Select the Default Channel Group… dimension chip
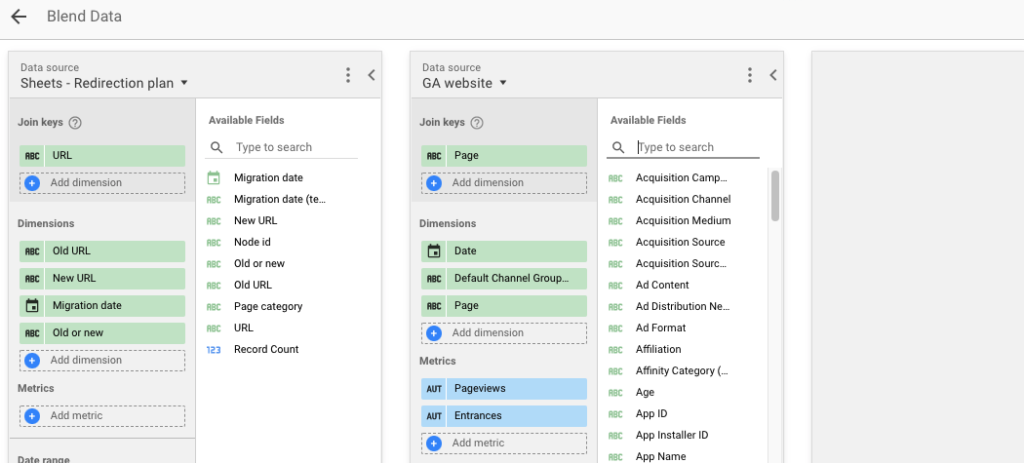This screenshot has width=1024, height=463. coord(504,278)
